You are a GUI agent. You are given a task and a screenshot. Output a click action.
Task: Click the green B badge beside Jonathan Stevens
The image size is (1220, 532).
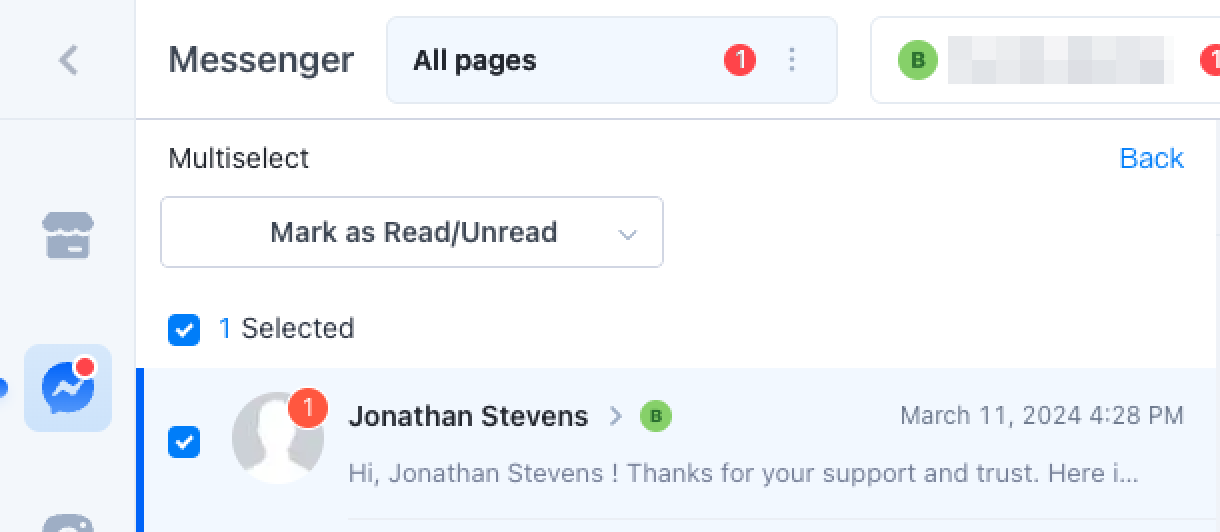click(x=656, y=416)
